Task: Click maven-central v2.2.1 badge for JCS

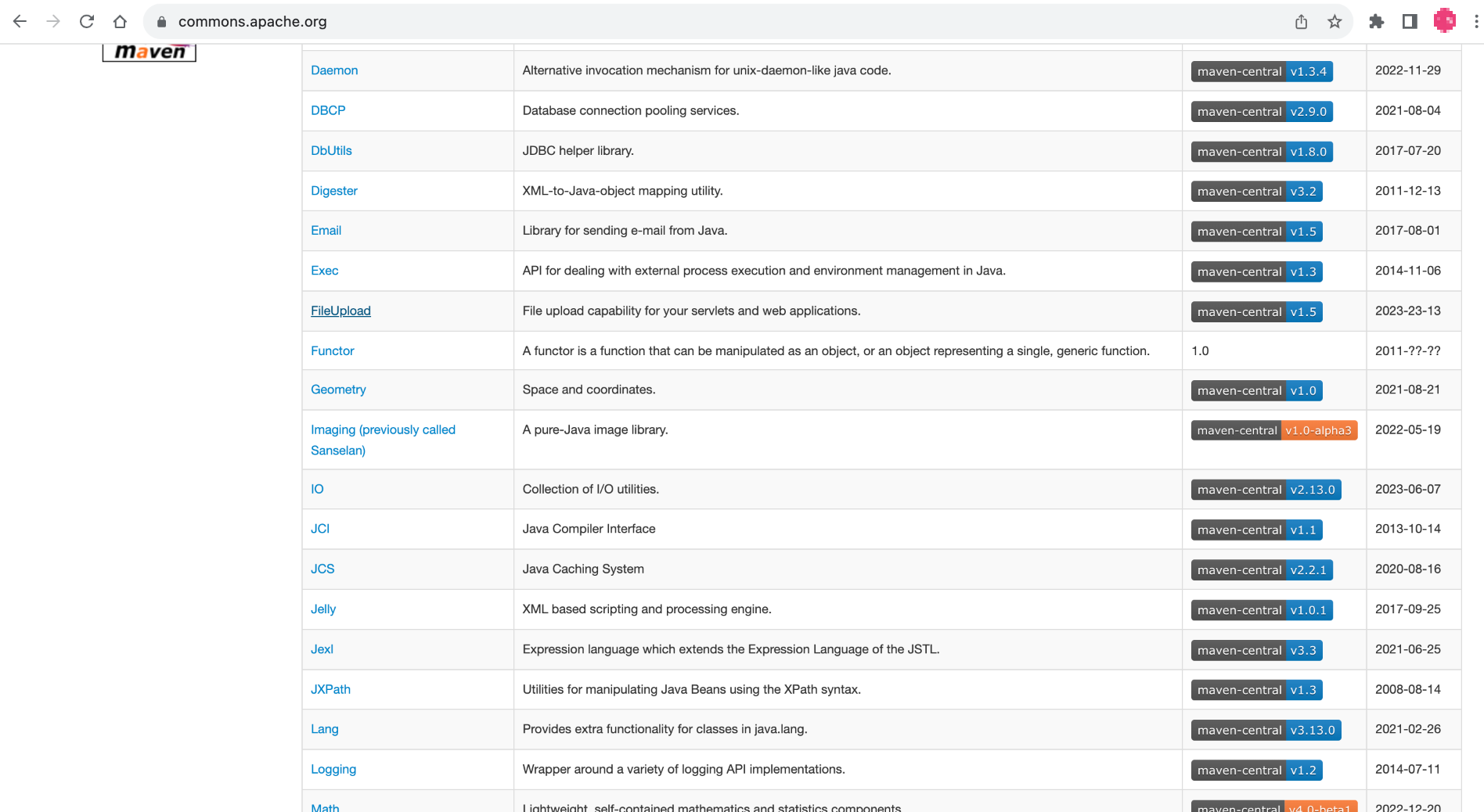Action: (1262, 569)
